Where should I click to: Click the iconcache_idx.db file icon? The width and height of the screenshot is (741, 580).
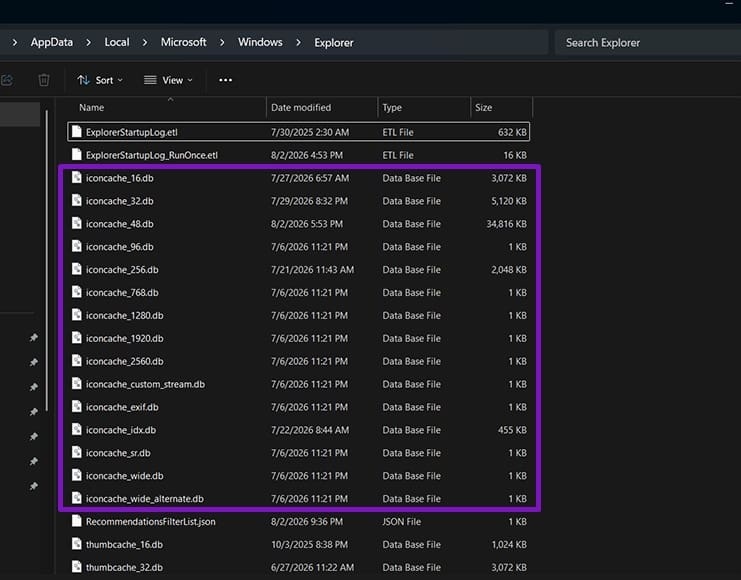77,429
